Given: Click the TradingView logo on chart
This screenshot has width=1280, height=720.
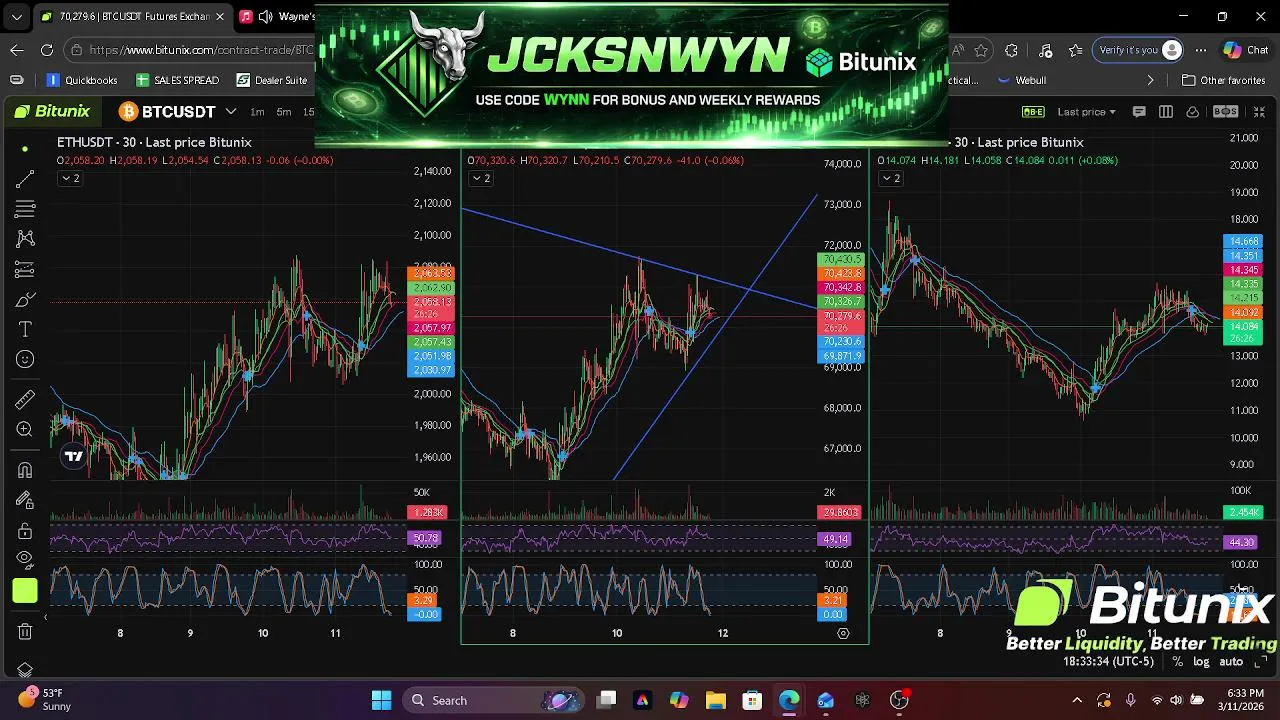Looking at the screenshot, I should (74, 457).
